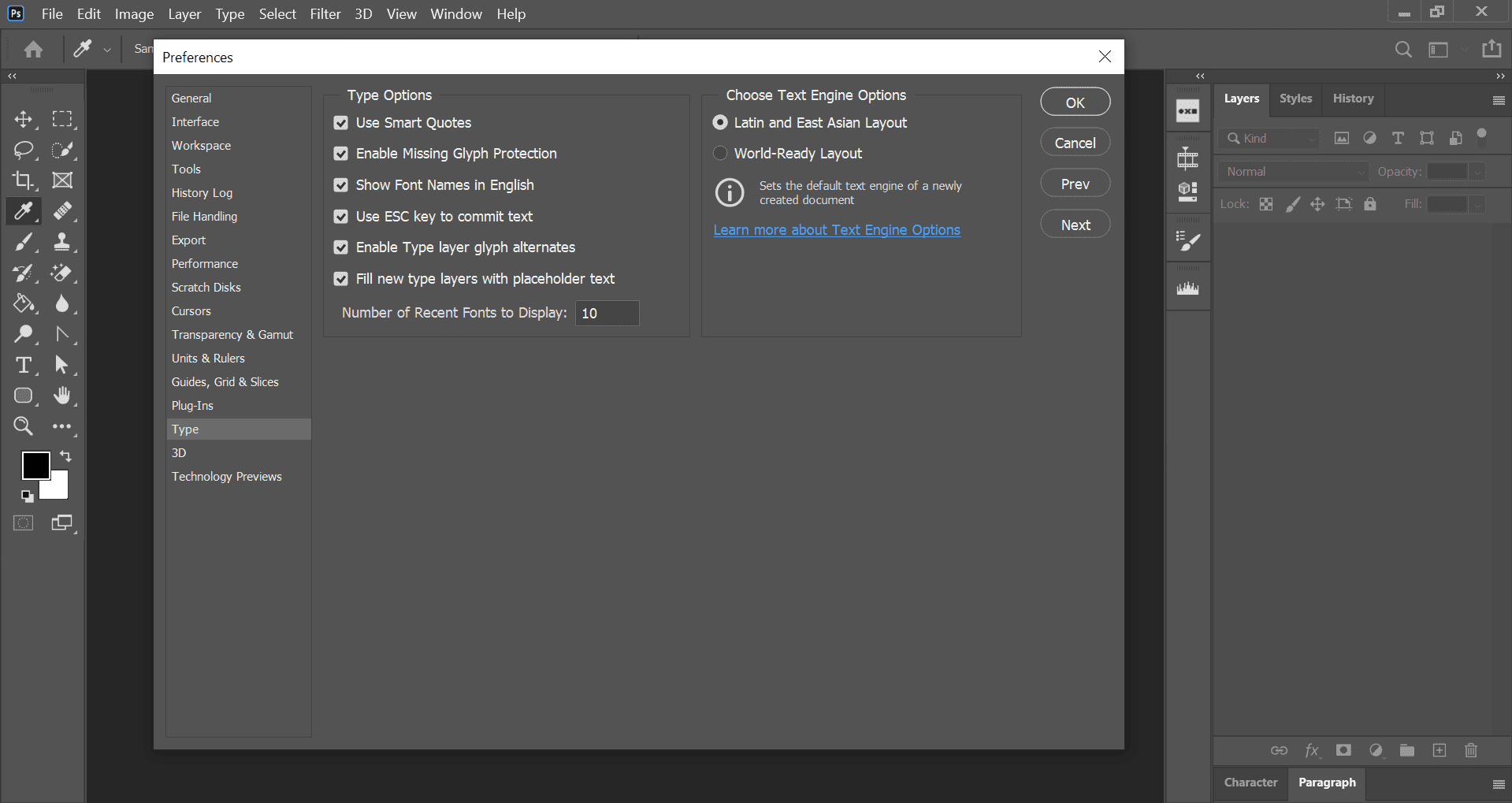The image size is (1512, 803).
Task: Select the Horizontal Type tool
Action: (x=23, y=365)
